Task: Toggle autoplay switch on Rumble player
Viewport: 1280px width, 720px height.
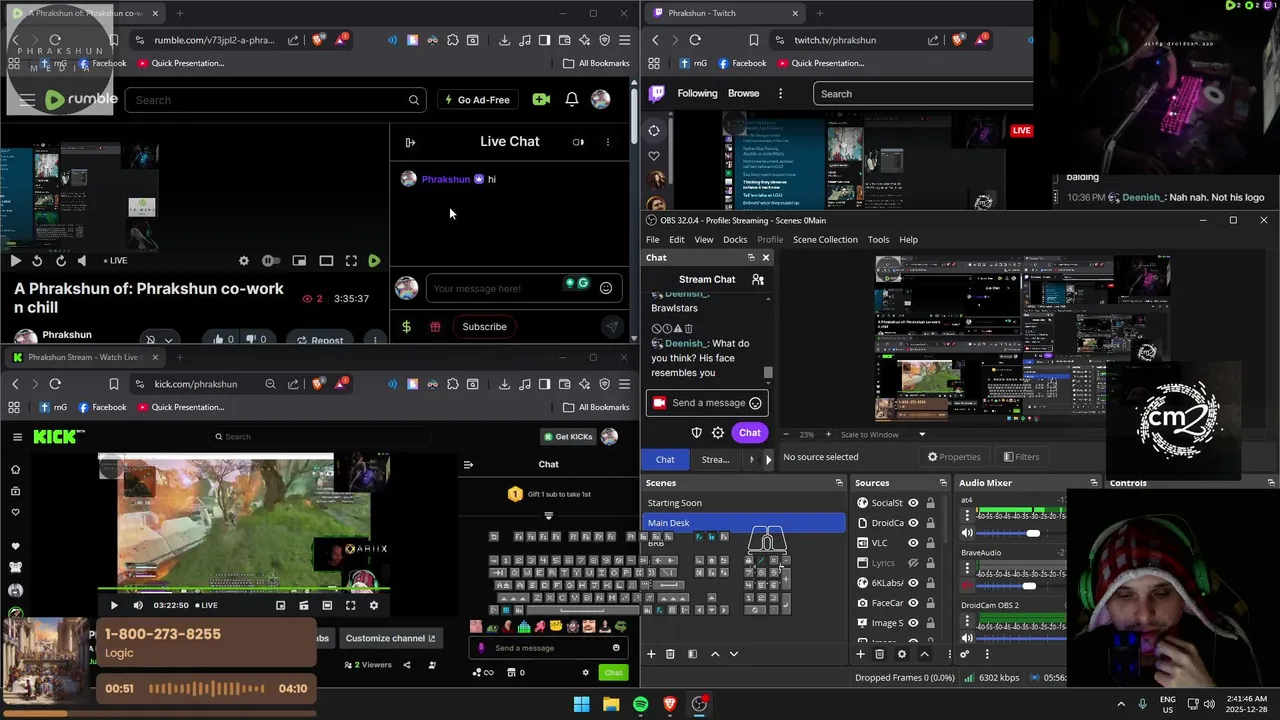Action: [x=271, y=261]
